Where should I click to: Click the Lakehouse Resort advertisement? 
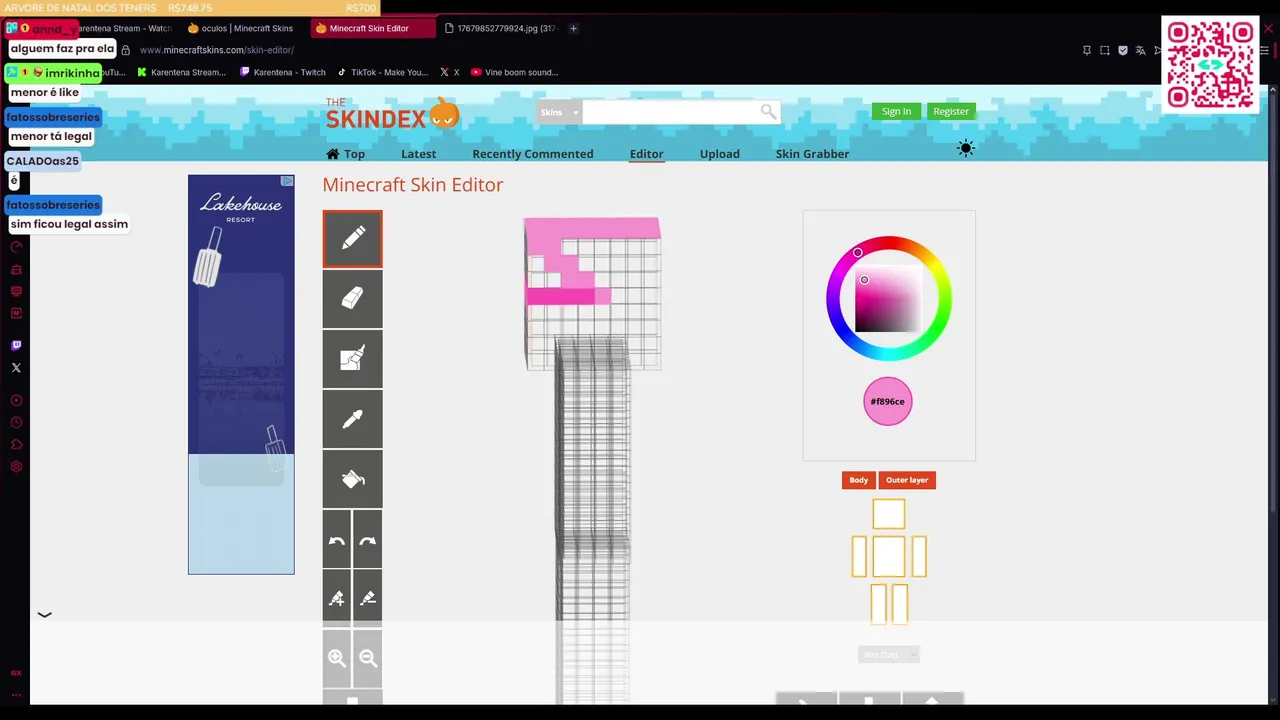[x=241, y=375]
